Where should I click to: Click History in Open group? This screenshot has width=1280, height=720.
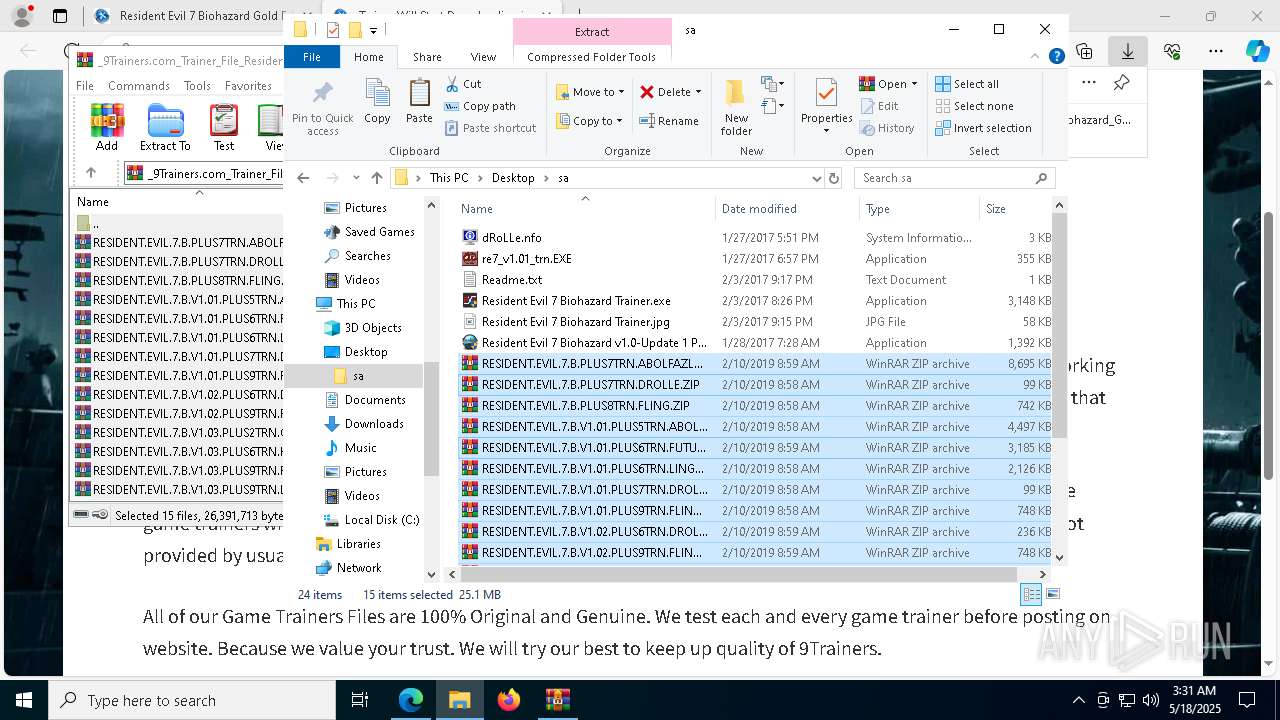pyautogui.click(x=887, y=128)
